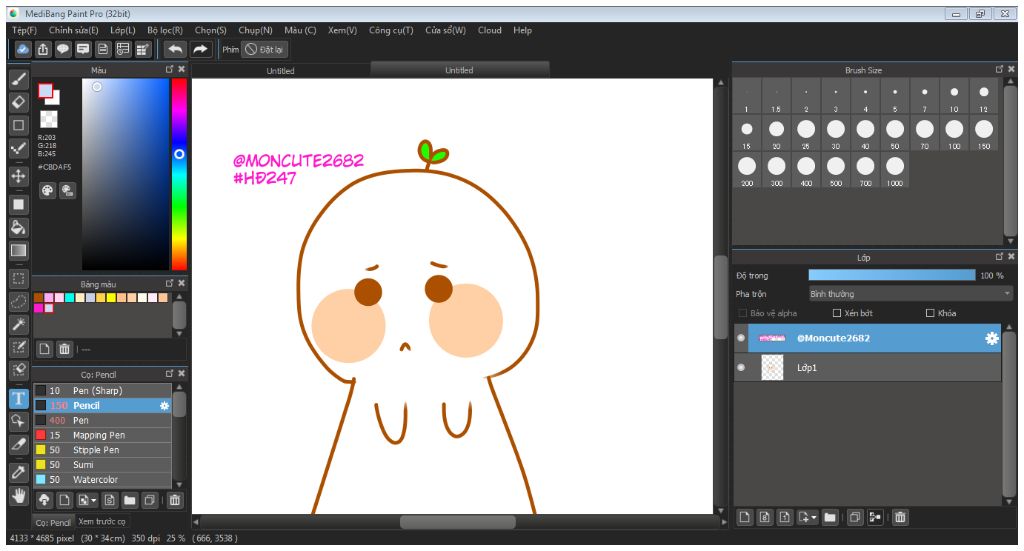
Task: Click the foreground color swatch
Action: point(45,91)
